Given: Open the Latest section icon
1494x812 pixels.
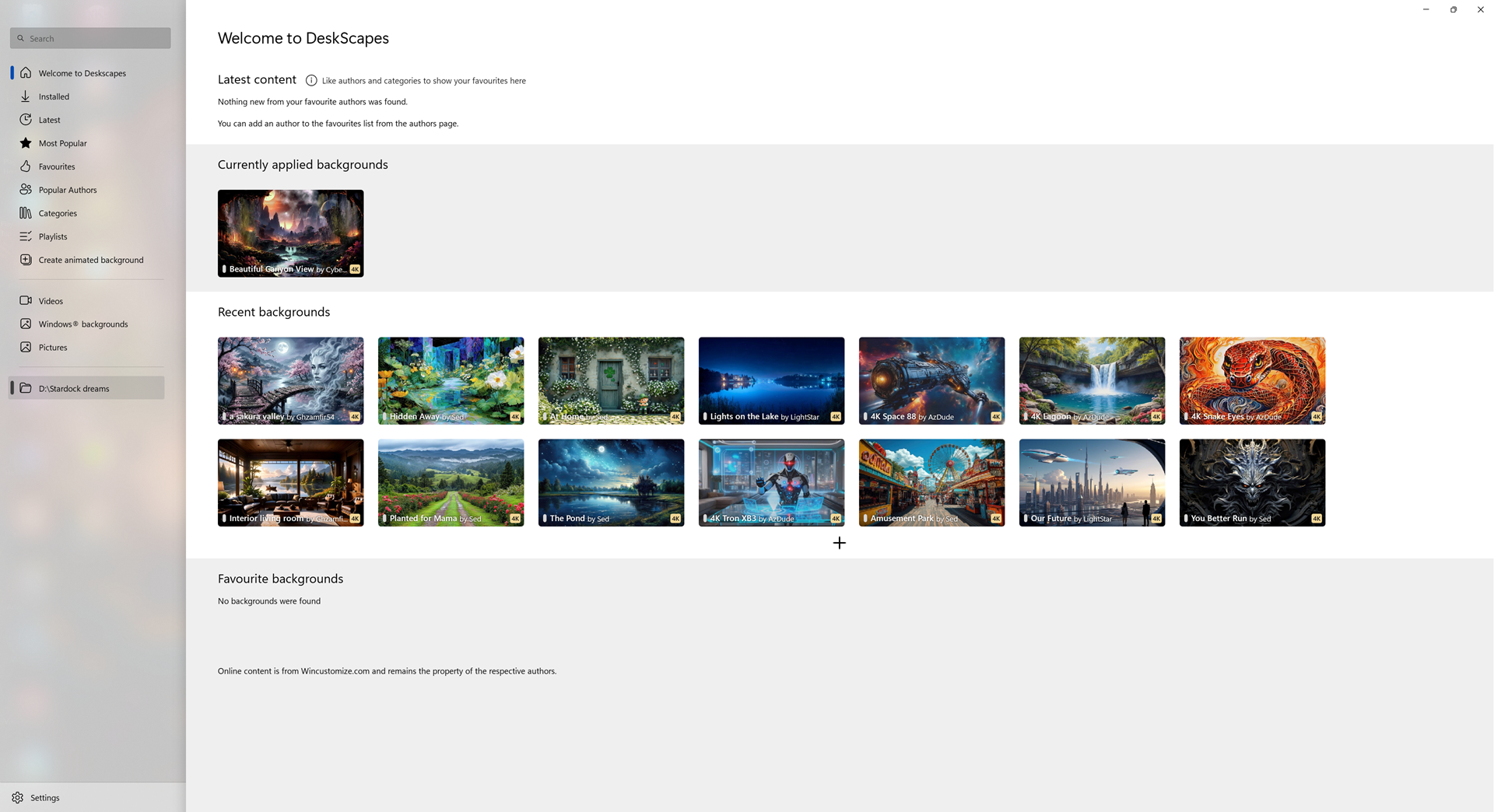Looking at the screenshot, I should 26,120.
